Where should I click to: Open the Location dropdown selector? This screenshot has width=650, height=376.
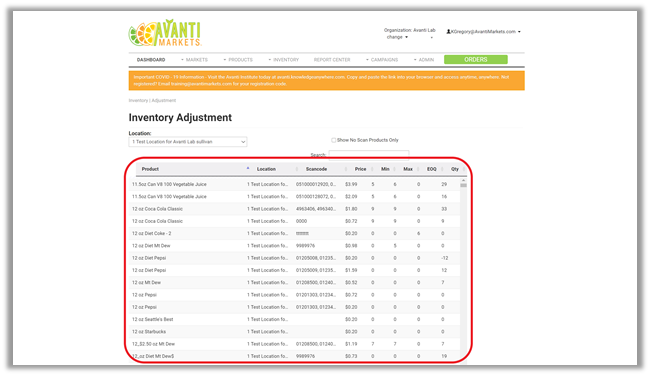pyautogui.click(x=188, y=142)
